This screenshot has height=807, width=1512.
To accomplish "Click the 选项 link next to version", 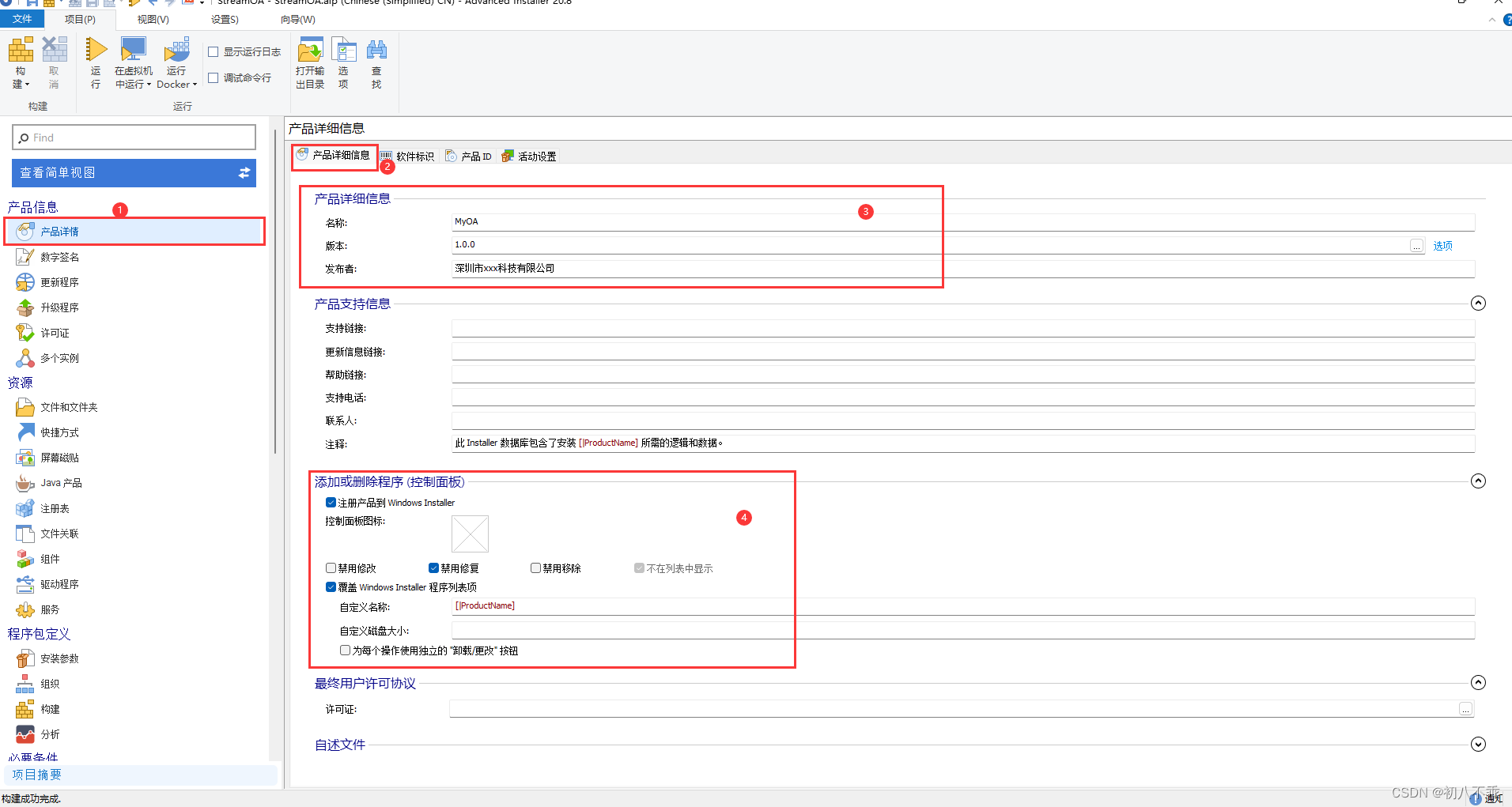I will pyautogui.click(x=1443, y=246).
